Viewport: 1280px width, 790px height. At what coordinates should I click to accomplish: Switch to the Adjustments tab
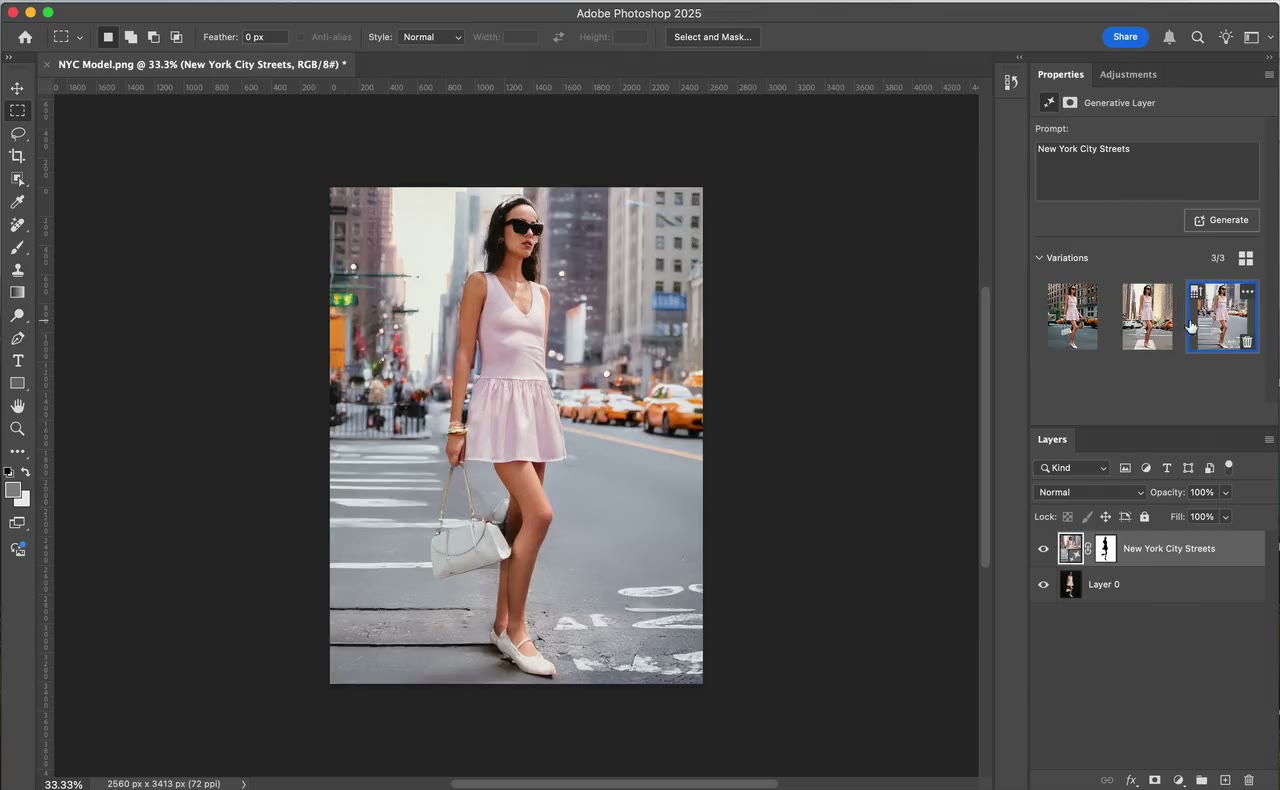click(x=1128, y=74)
